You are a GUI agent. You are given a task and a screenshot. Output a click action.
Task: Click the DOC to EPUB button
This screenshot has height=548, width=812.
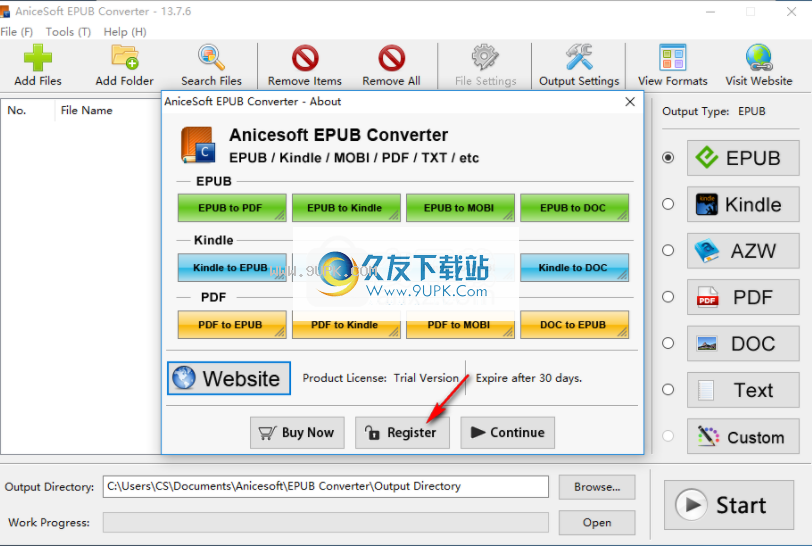click(575, 325)
